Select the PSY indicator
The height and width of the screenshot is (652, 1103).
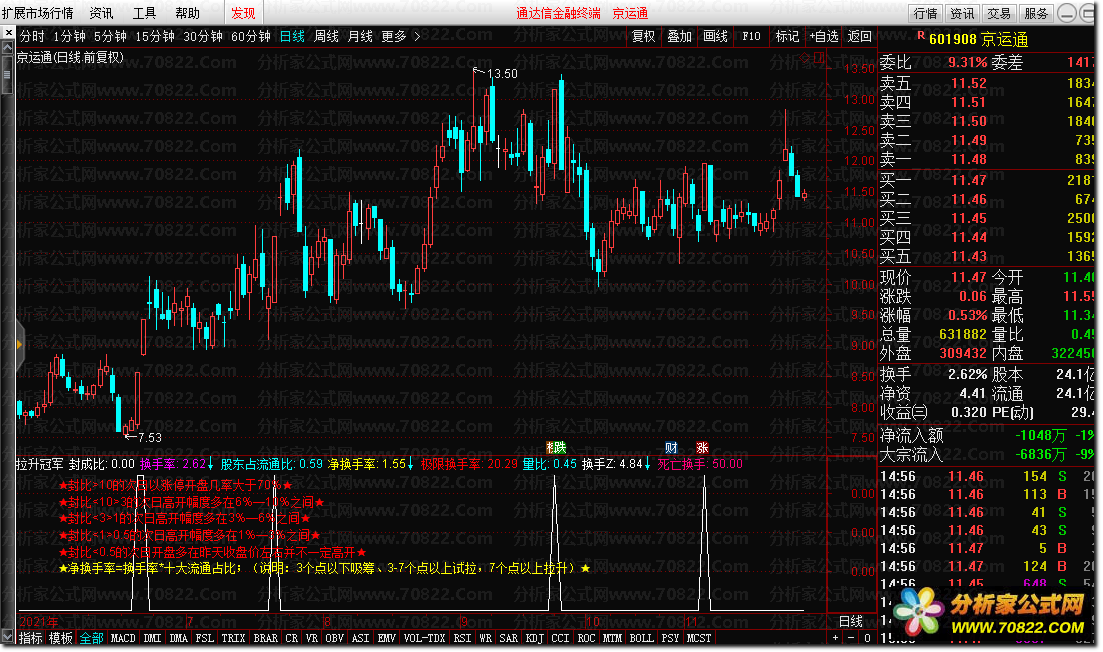[670, 638]
